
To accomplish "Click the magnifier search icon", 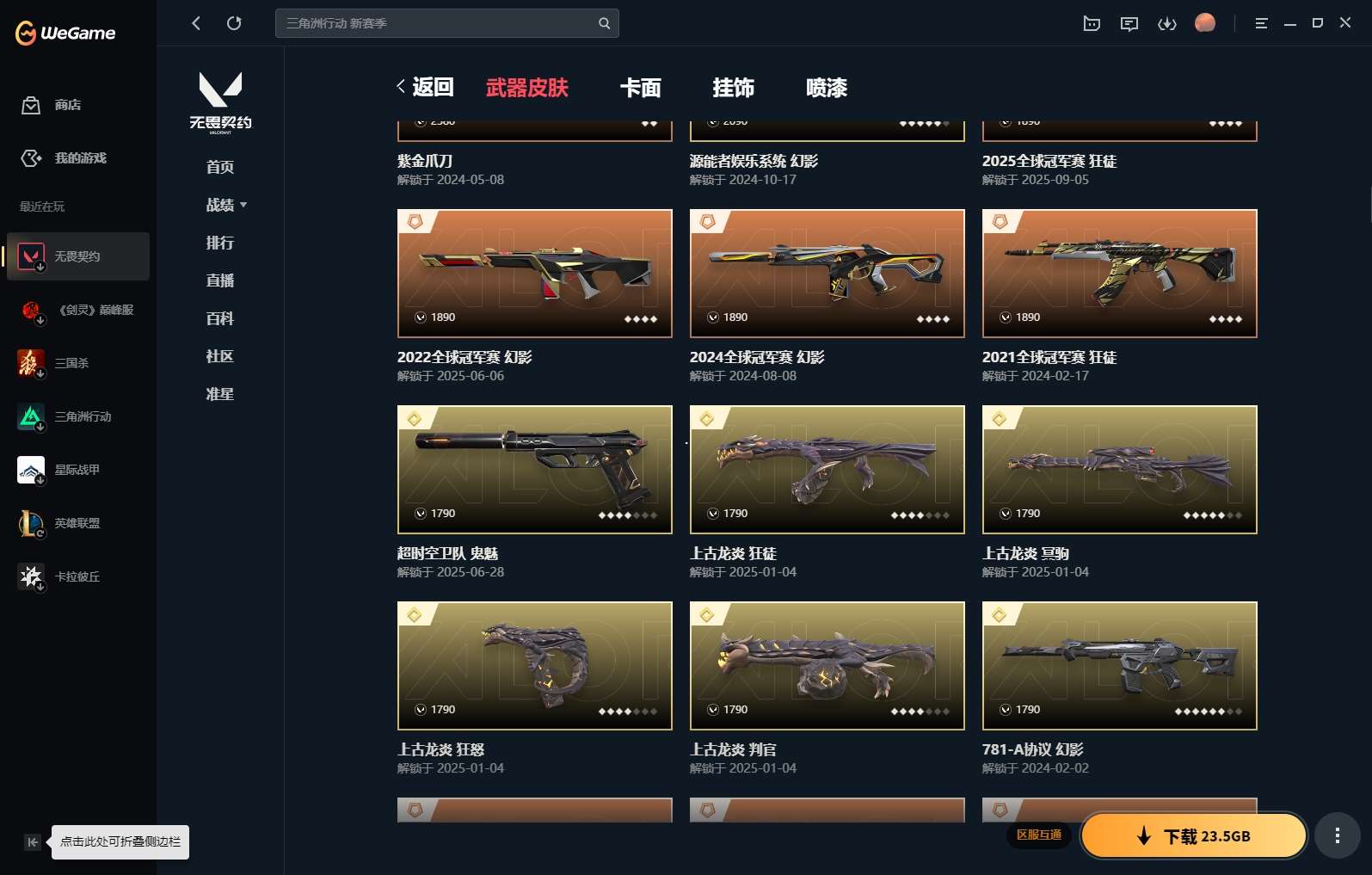I will tap(604, 23).
